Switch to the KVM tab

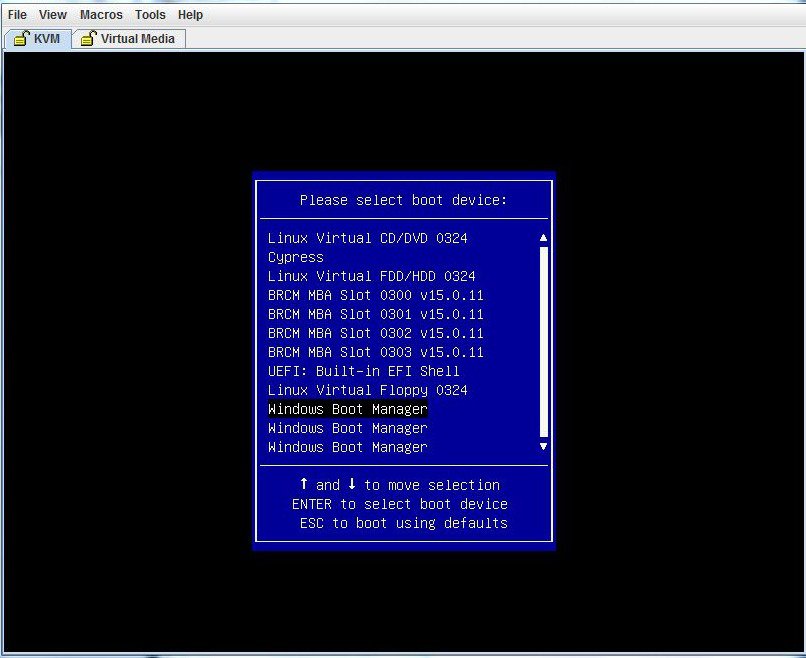click(x=37, y=39)
